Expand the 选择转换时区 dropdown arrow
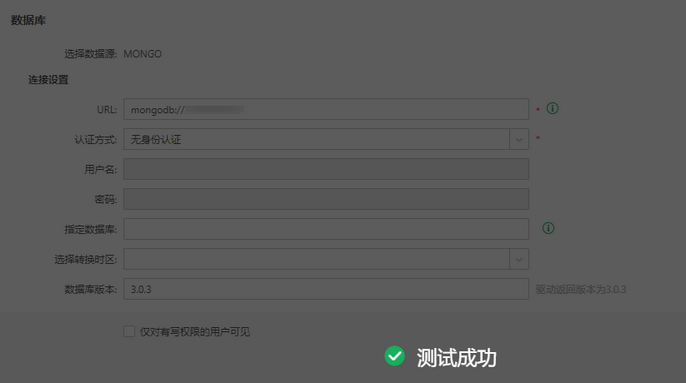Screen dimensions: 686x383 point(519,259)
